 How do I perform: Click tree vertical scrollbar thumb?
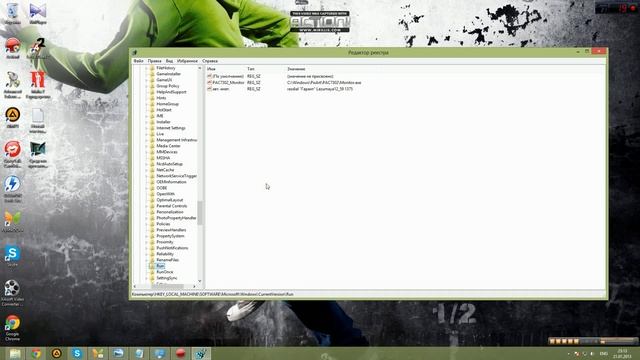(200, 213)
